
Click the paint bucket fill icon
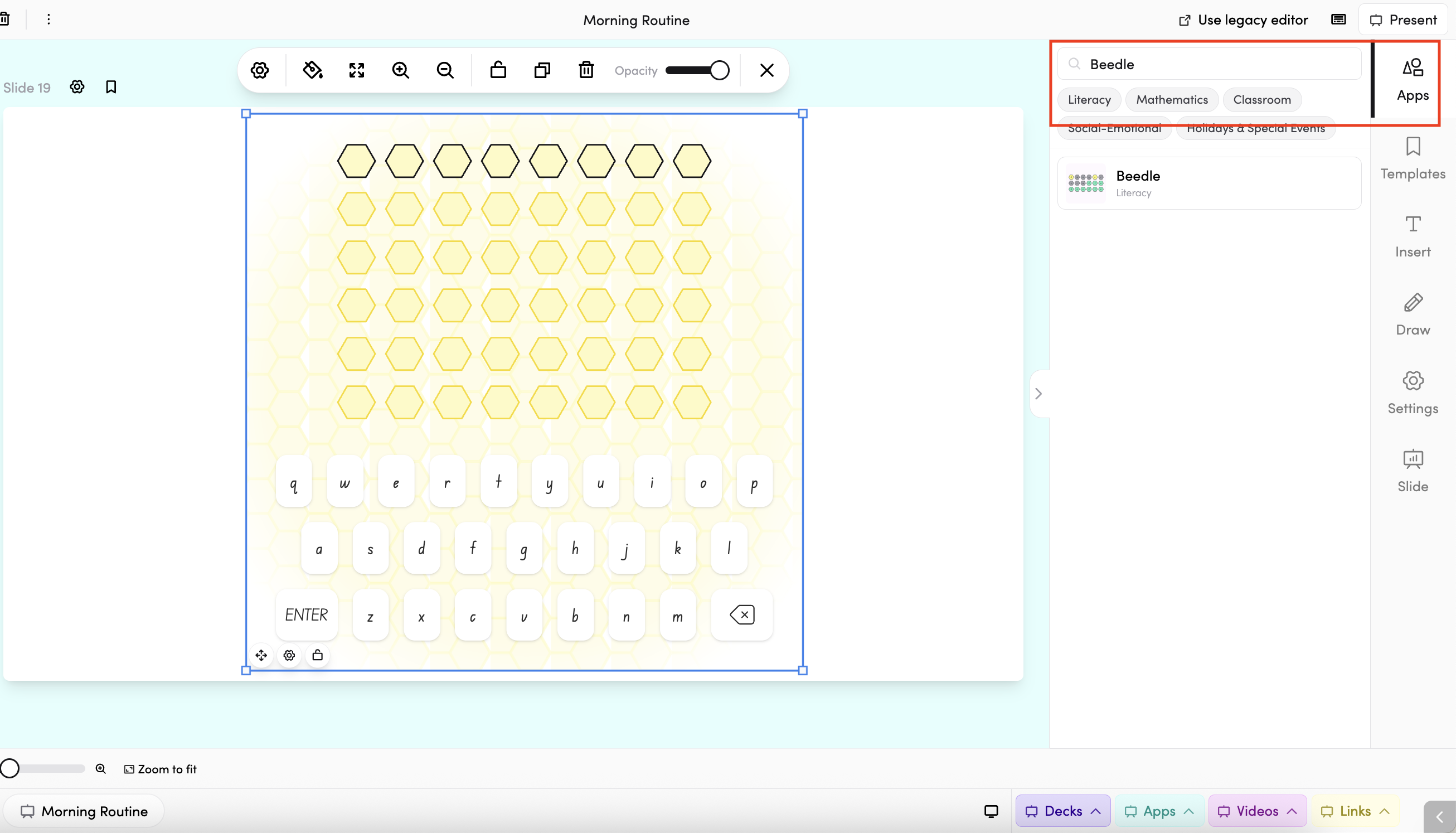tap(312, 70)
